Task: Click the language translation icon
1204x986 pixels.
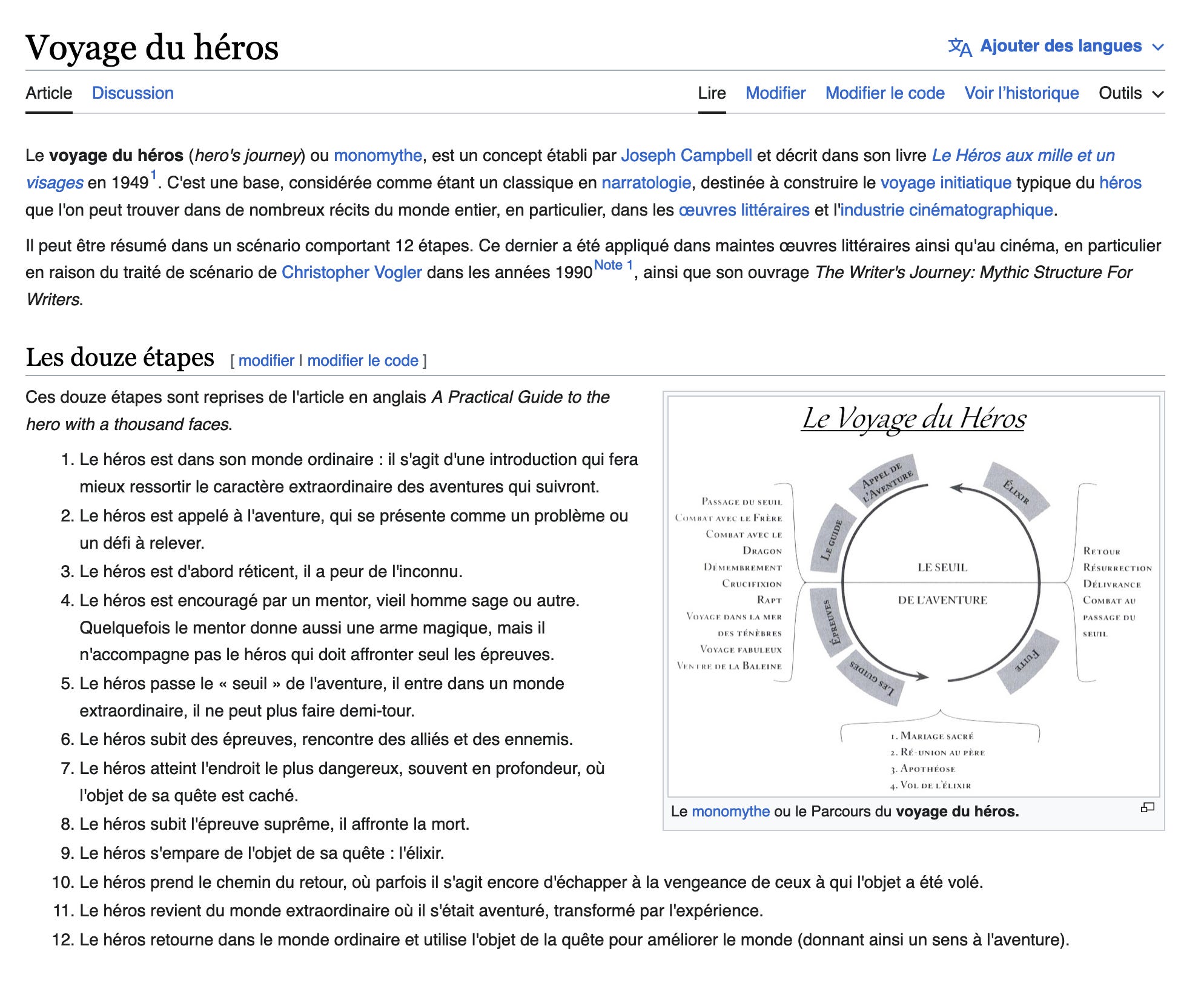Action: click(959, 47)
